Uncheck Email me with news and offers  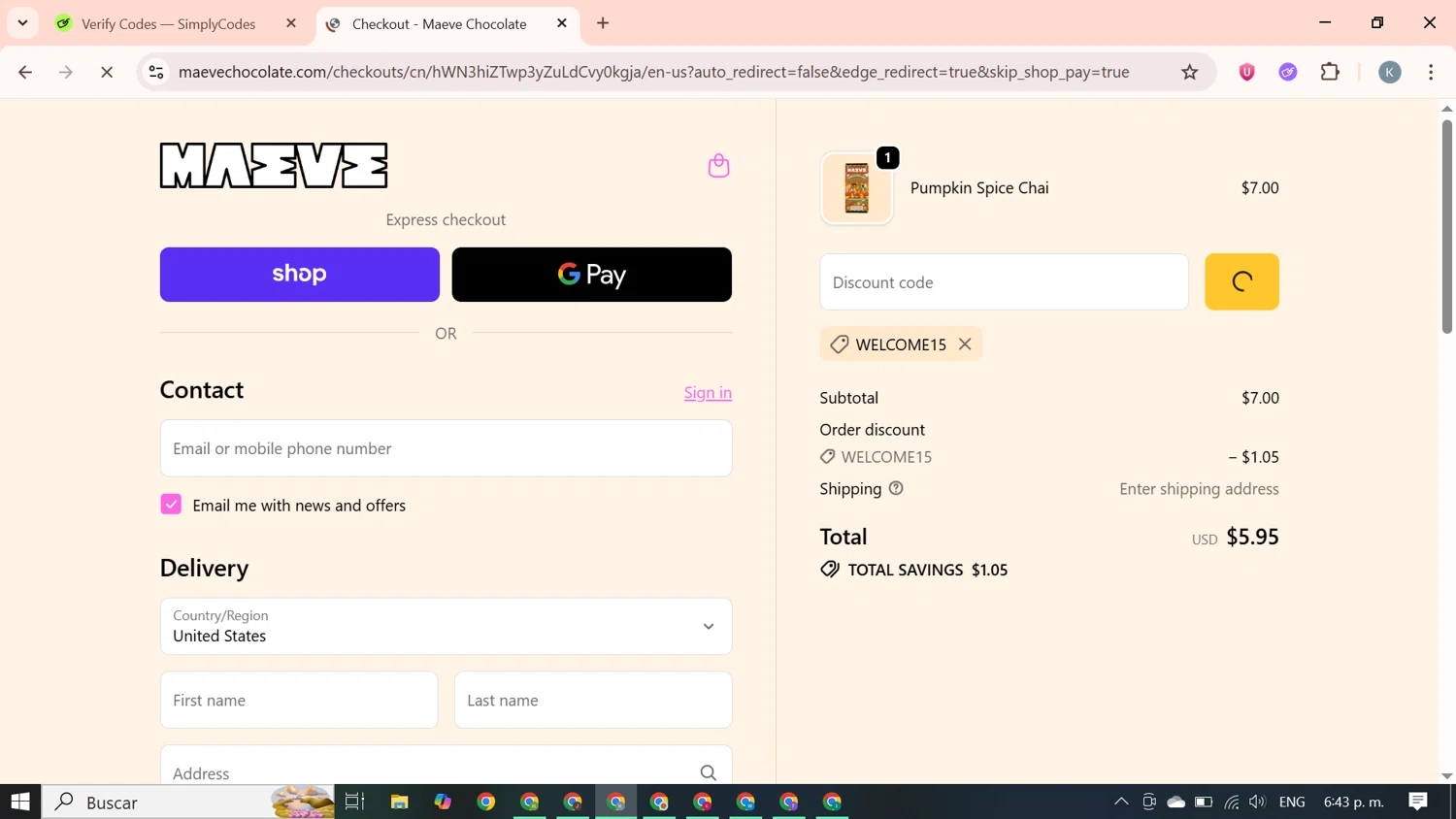[171, 505]
